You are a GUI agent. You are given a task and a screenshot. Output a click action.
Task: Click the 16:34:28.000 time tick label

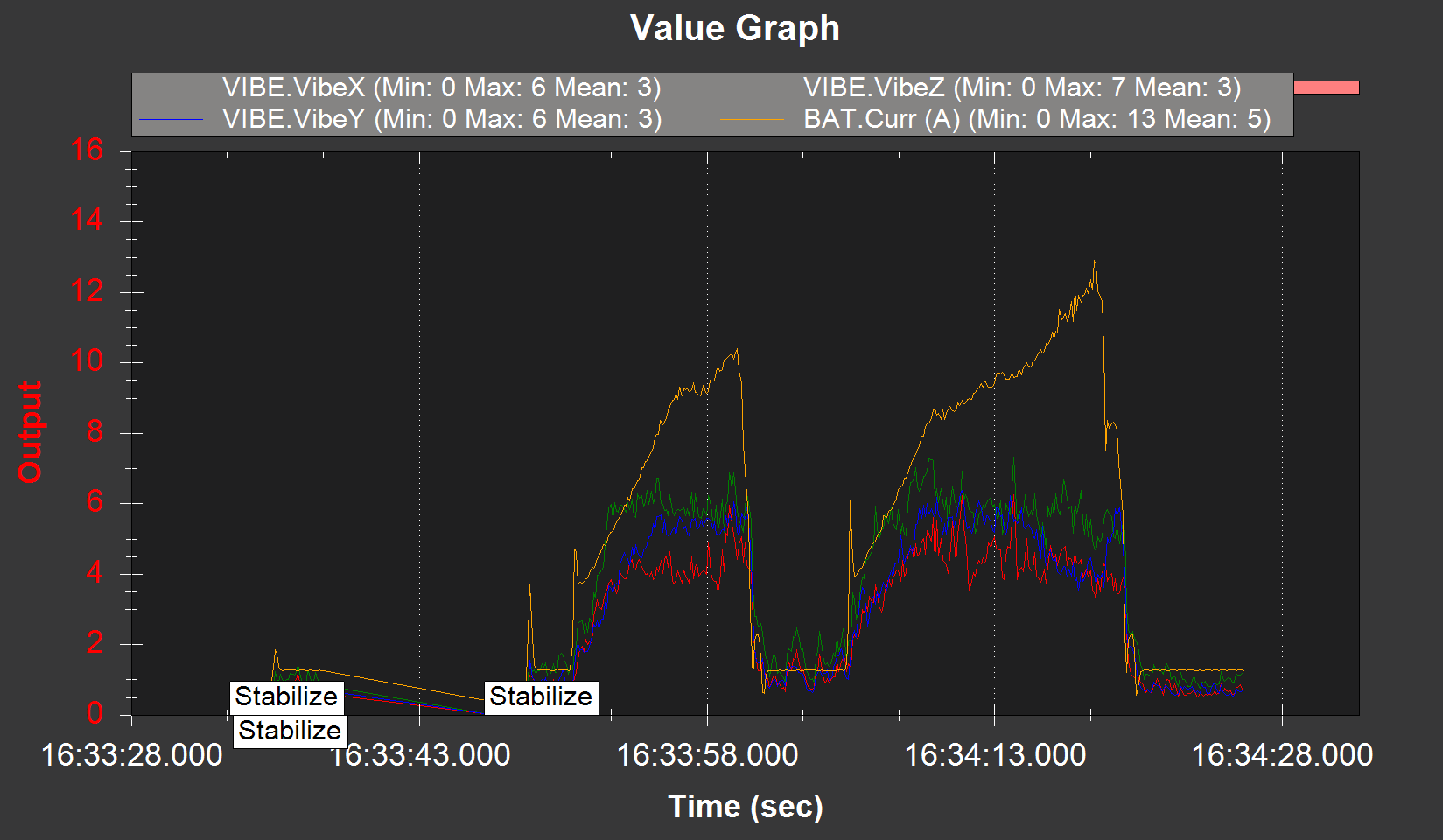click(1283, 754)
